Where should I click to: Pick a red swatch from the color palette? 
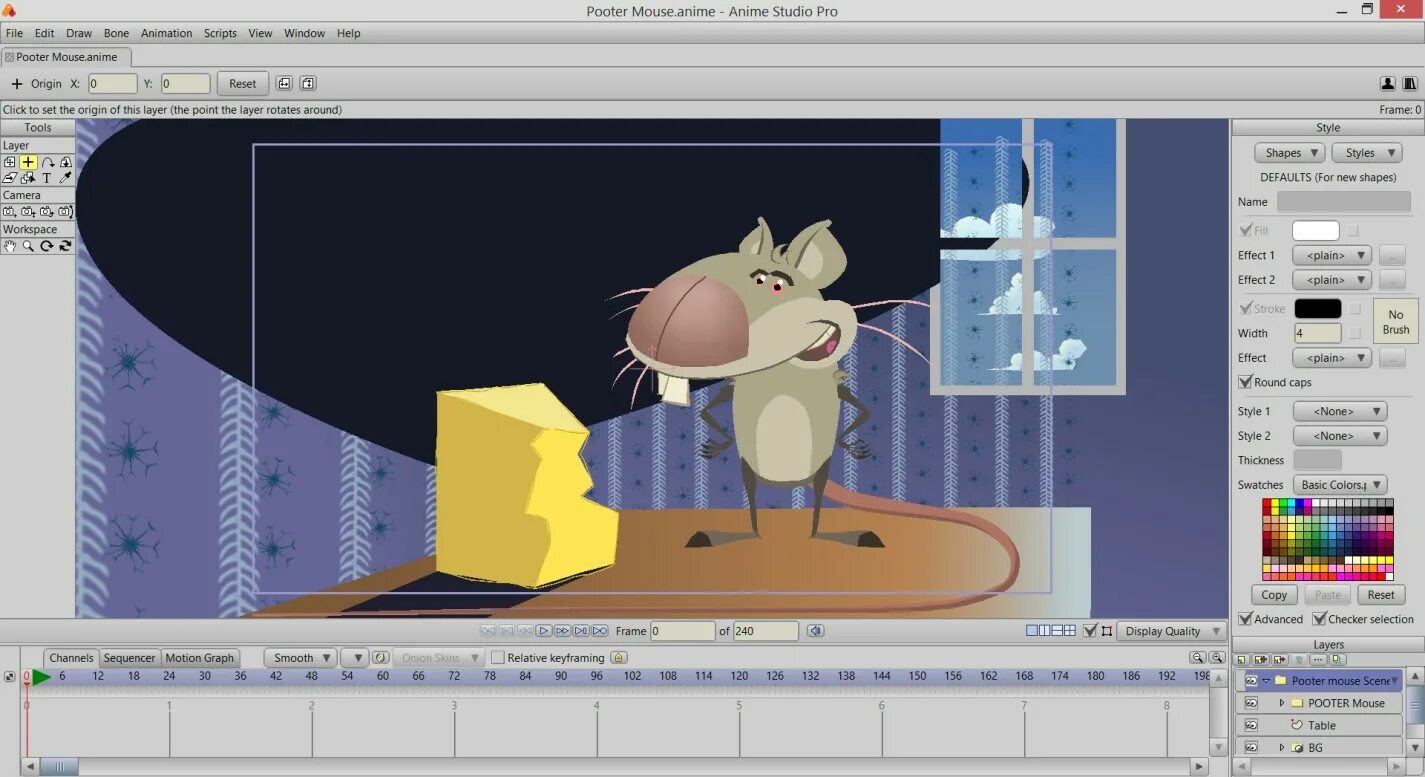[1266, 502]
